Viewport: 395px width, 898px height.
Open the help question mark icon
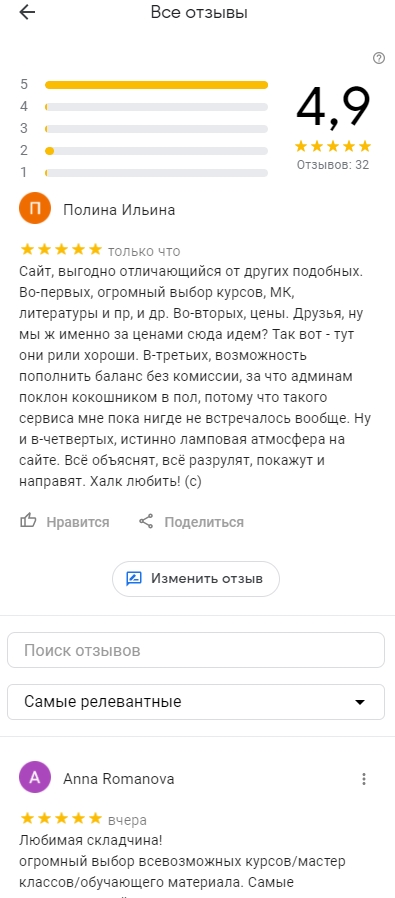[x=378, y=58]
